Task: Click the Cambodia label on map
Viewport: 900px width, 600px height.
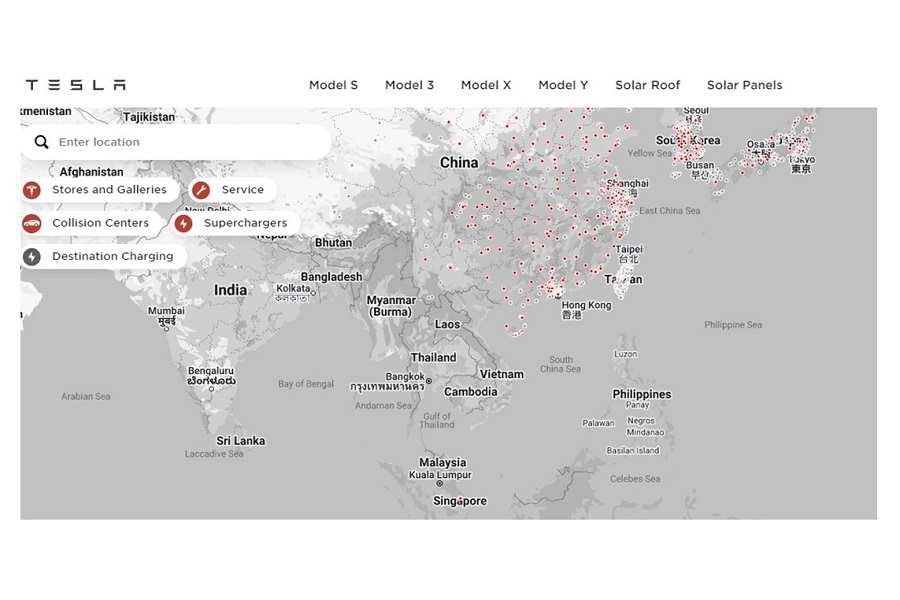Action: coord(471,392)
